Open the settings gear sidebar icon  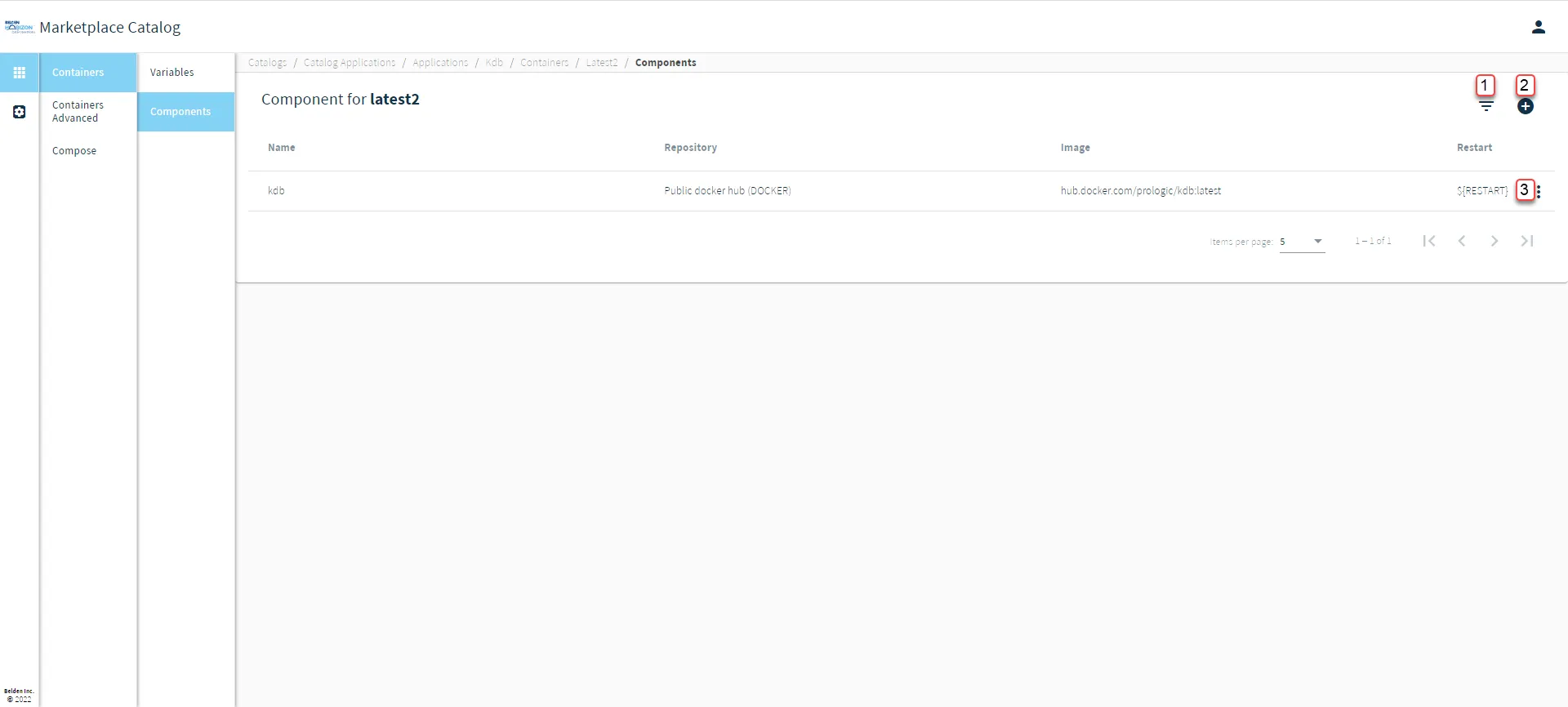point(20,112)
